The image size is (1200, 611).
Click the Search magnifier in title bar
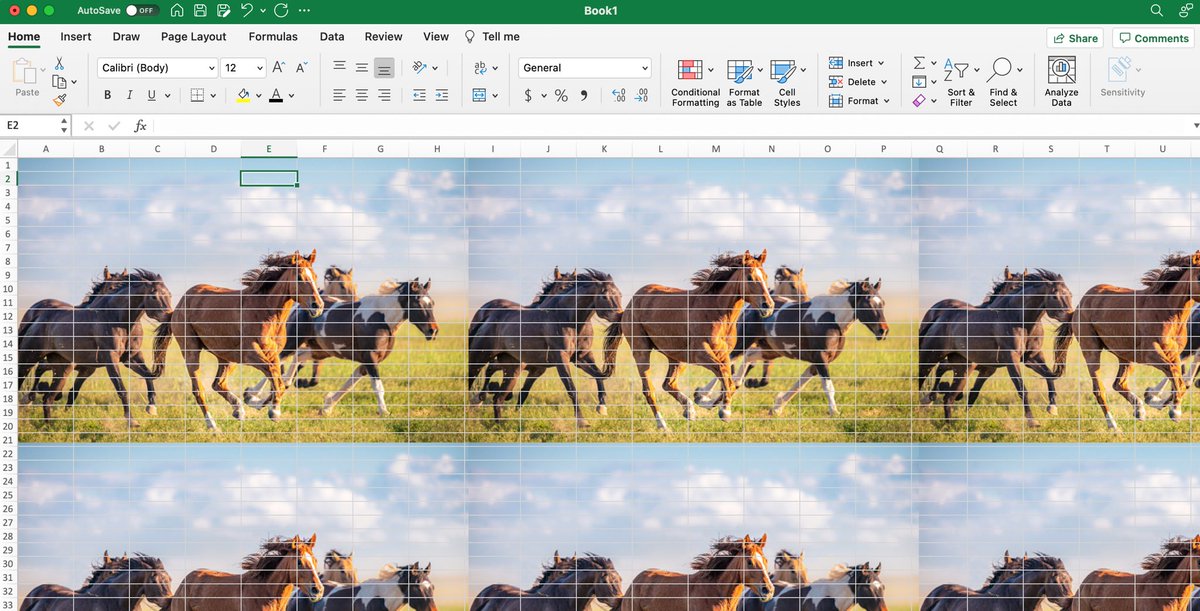[1157, 10]
